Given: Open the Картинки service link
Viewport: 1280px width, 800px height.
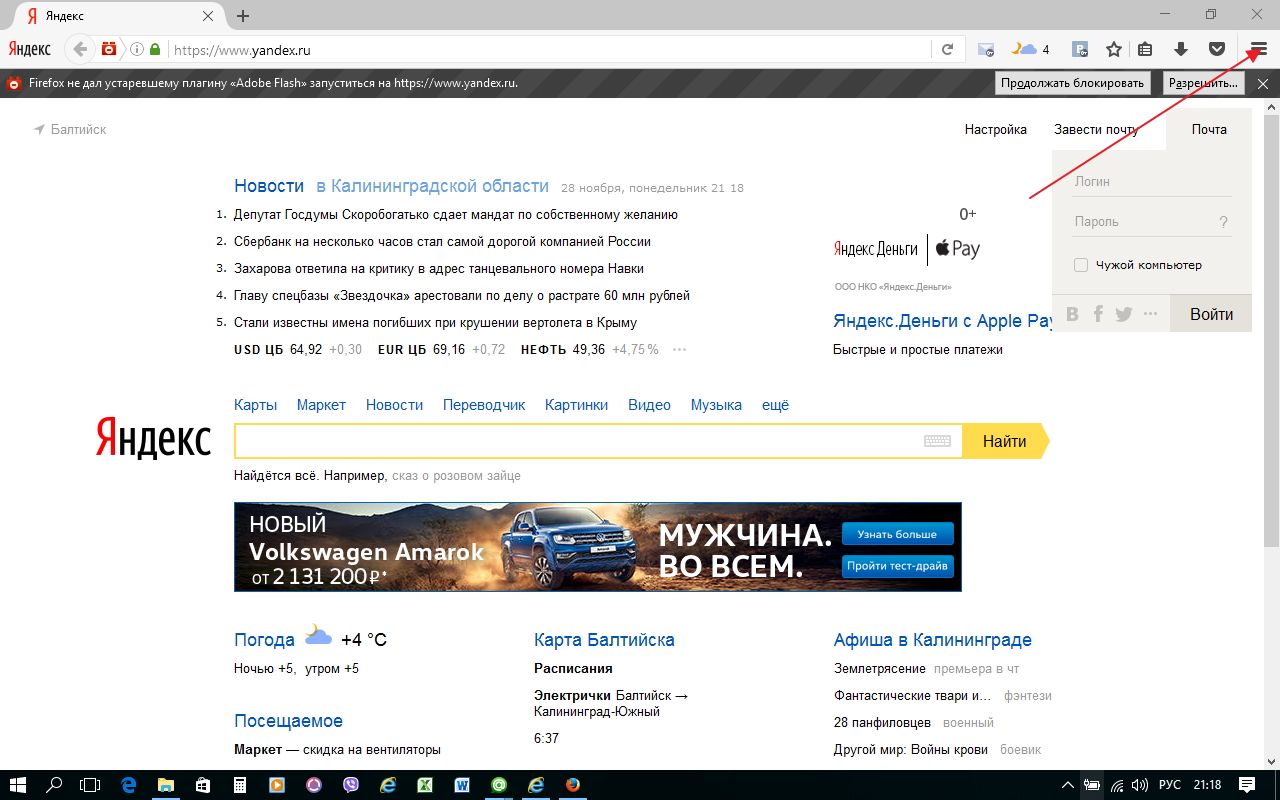Looking at the screenshot, I should [576, 405].
